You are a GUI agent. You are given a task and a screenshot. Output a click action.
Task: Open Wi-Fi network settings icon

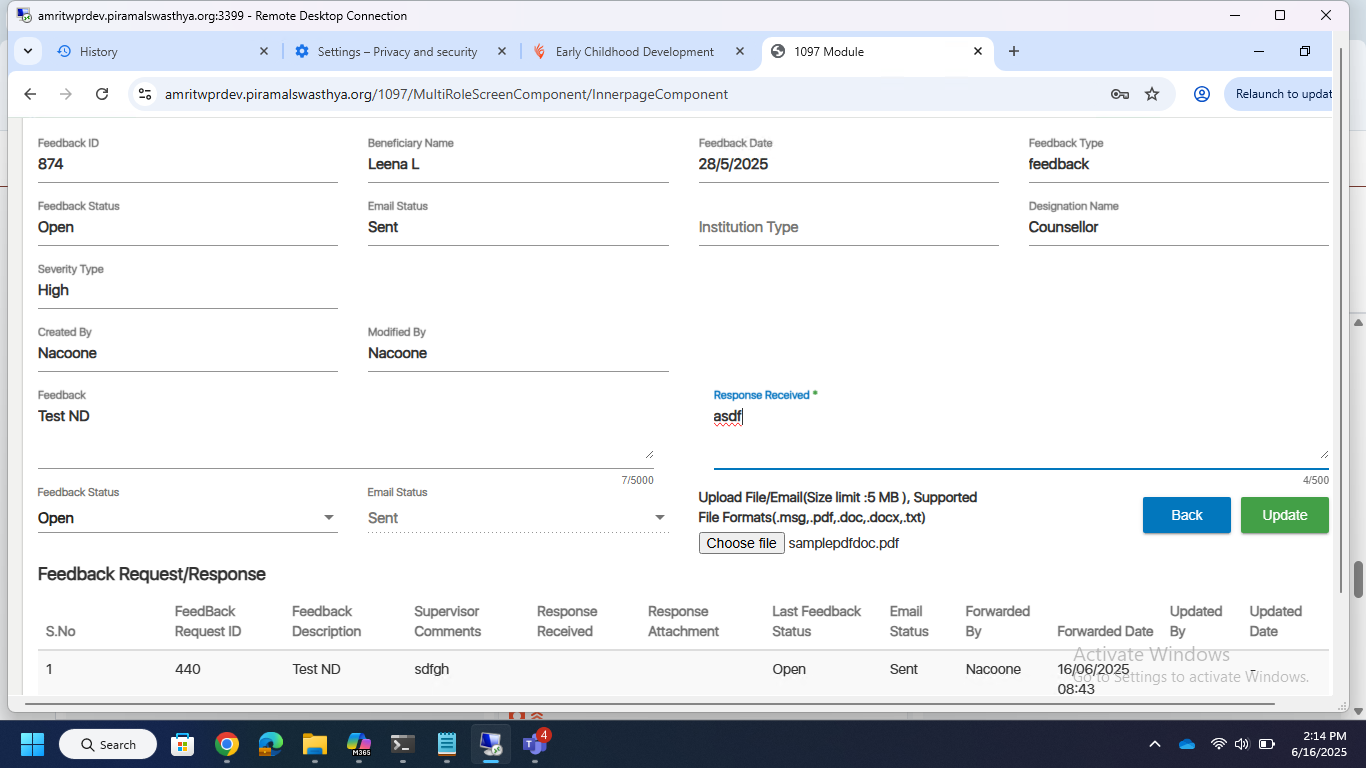coord(1218,744)
